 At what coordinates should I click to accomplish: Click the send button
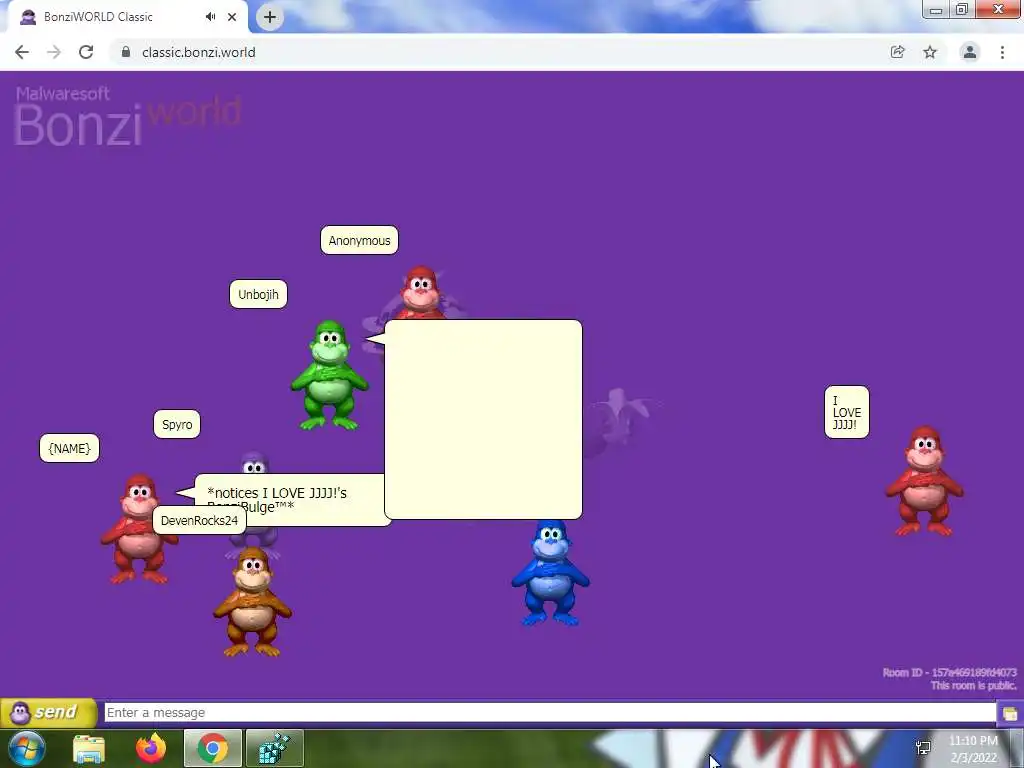[x=49, y=712]
